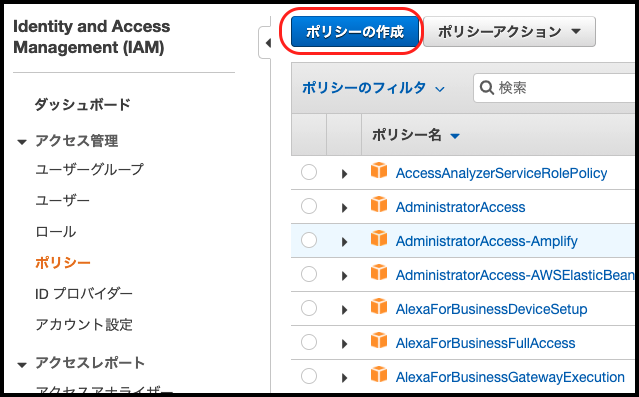
Task: Open the ポリシーアクション dropdown
Action: tap(509, 31)
